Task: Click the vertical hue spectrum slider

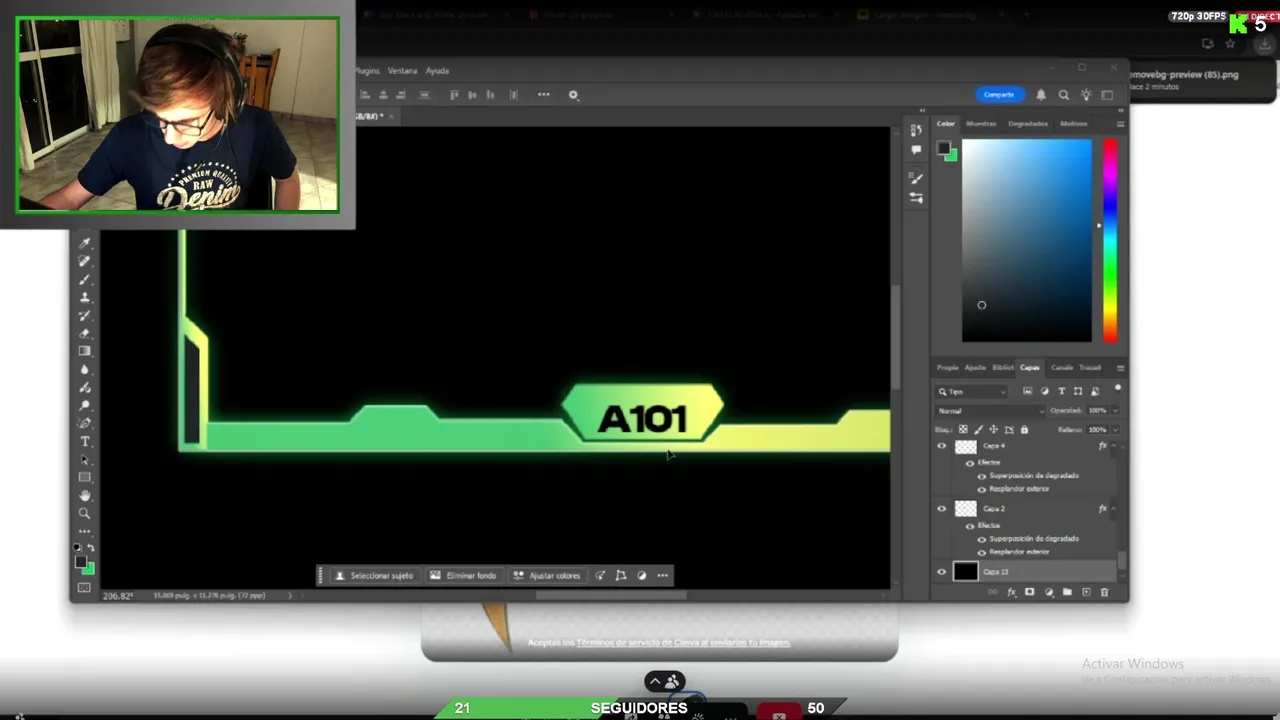Action: (1110, 240)
